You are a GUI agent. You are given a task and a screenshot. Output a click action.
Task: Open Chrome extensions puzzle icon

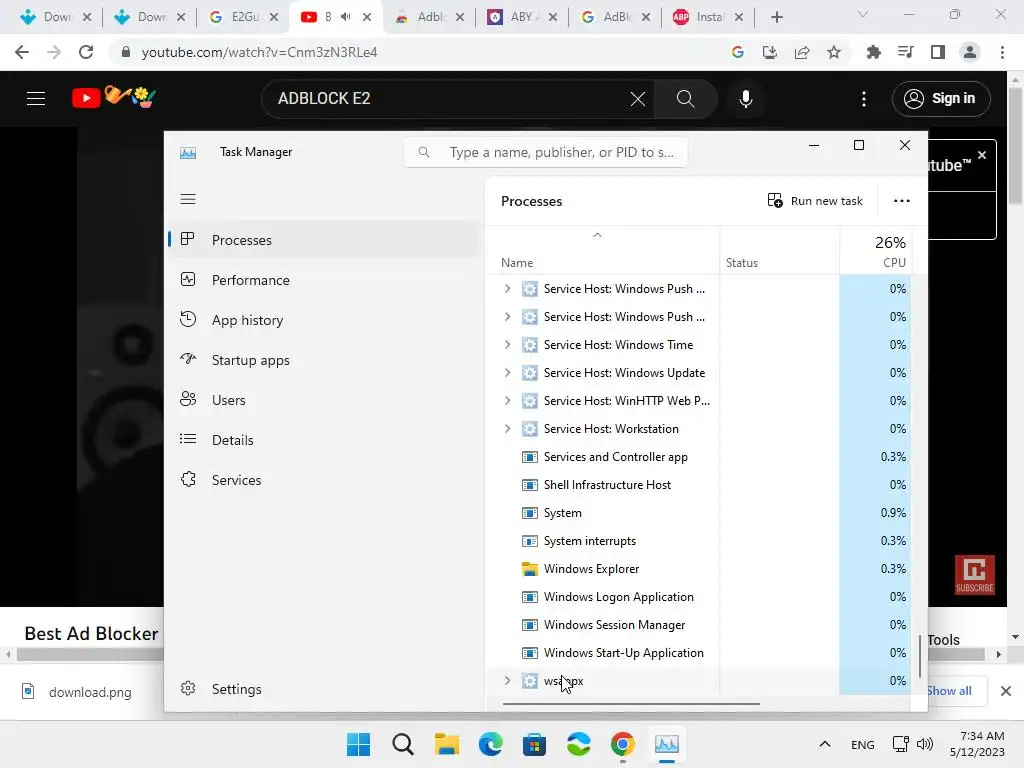873,52
